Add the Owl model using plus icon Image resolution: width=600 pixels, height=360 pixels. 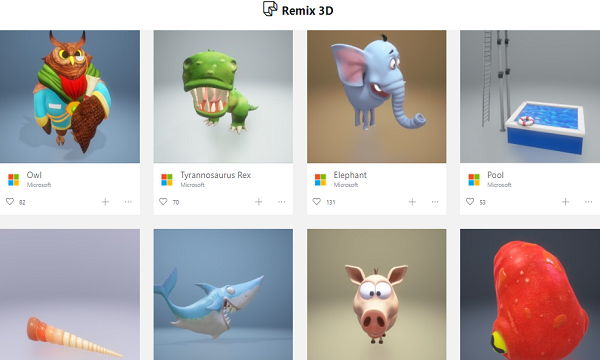pos(105,202)
